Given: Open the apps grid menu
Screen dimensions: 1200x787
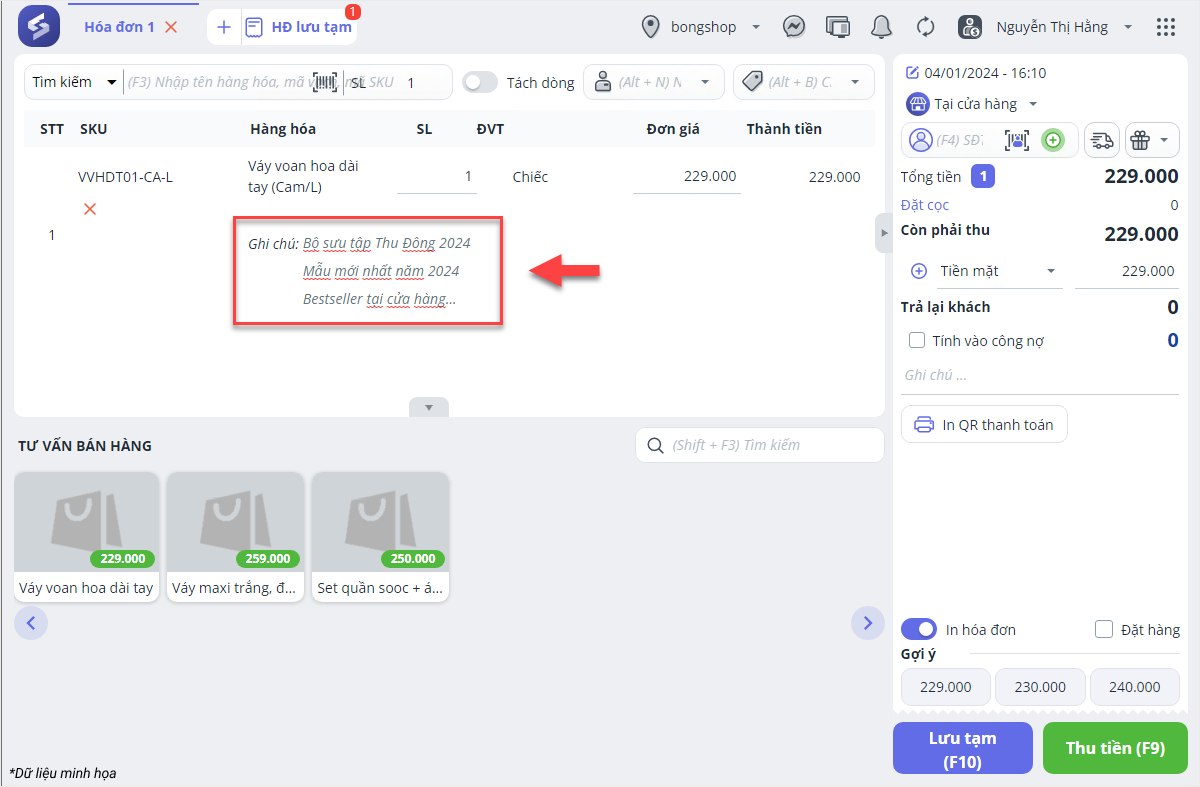Looking at the screenshot, I should [x=1165, y=27].
